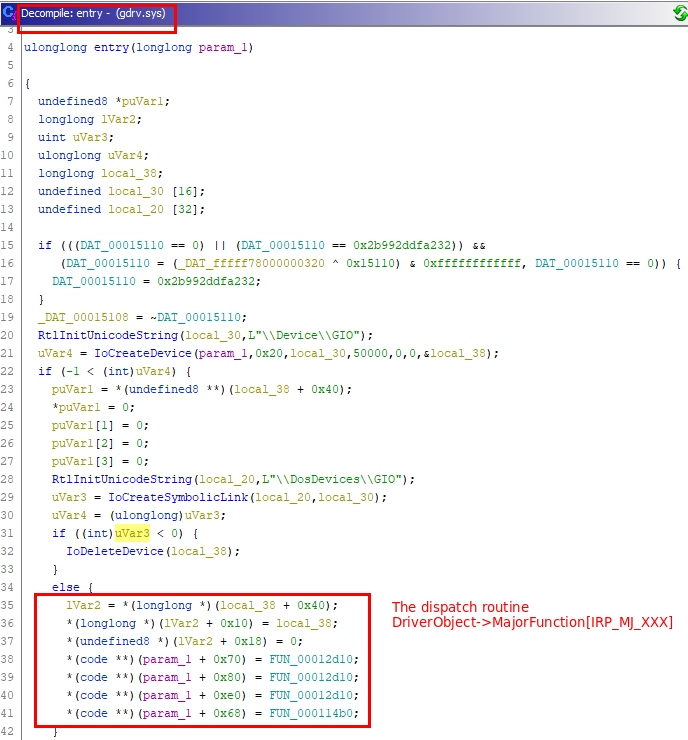Click 'DAT_00015110' on line 17
The width and height of the screenshot is (688, 740).
pos(93,281)
